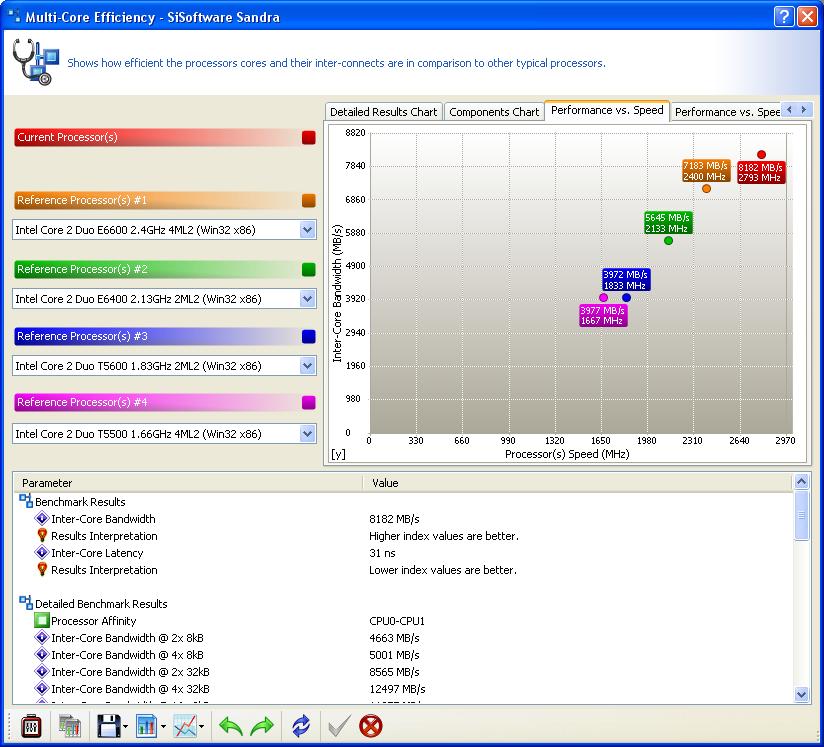Click the options gauge icon in bottom toolbar
This screenshot has height=747, width=824.
[31, 726]
